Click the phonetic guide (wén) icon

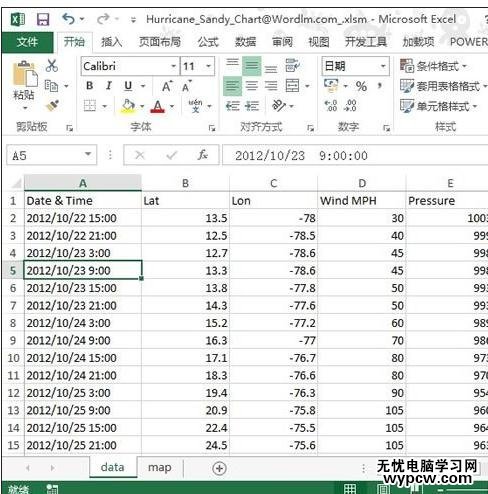(195, 106)
